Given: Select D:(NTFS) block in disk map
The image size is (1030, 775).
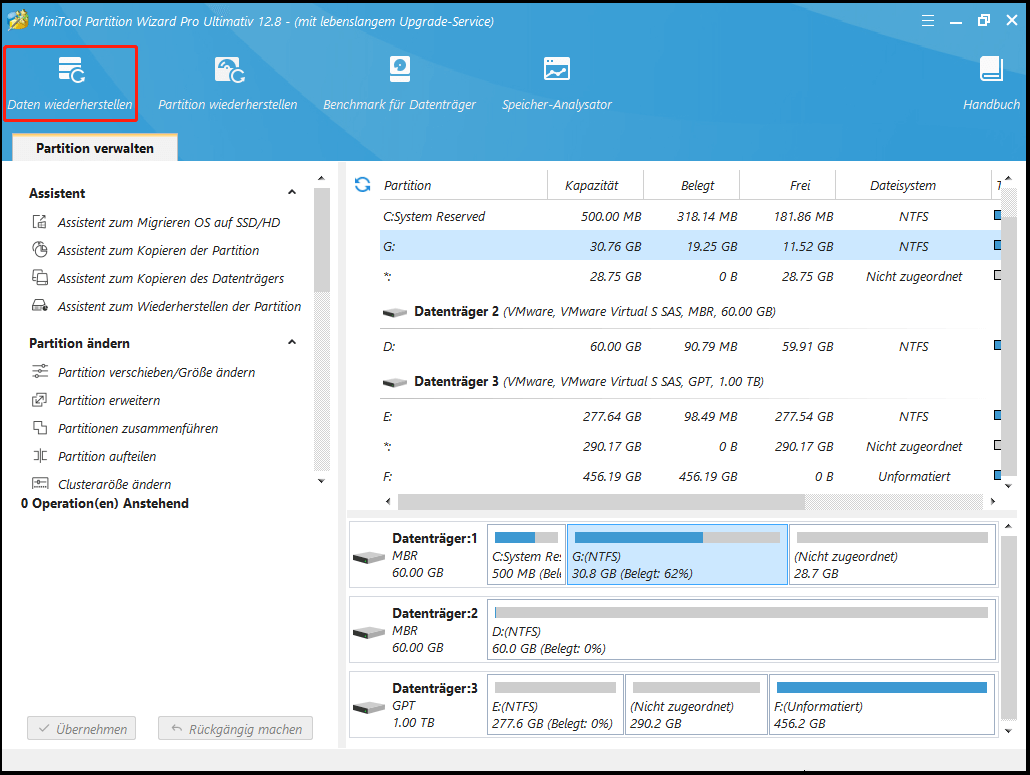Looking at the screenshot, I should coord(742,630).
